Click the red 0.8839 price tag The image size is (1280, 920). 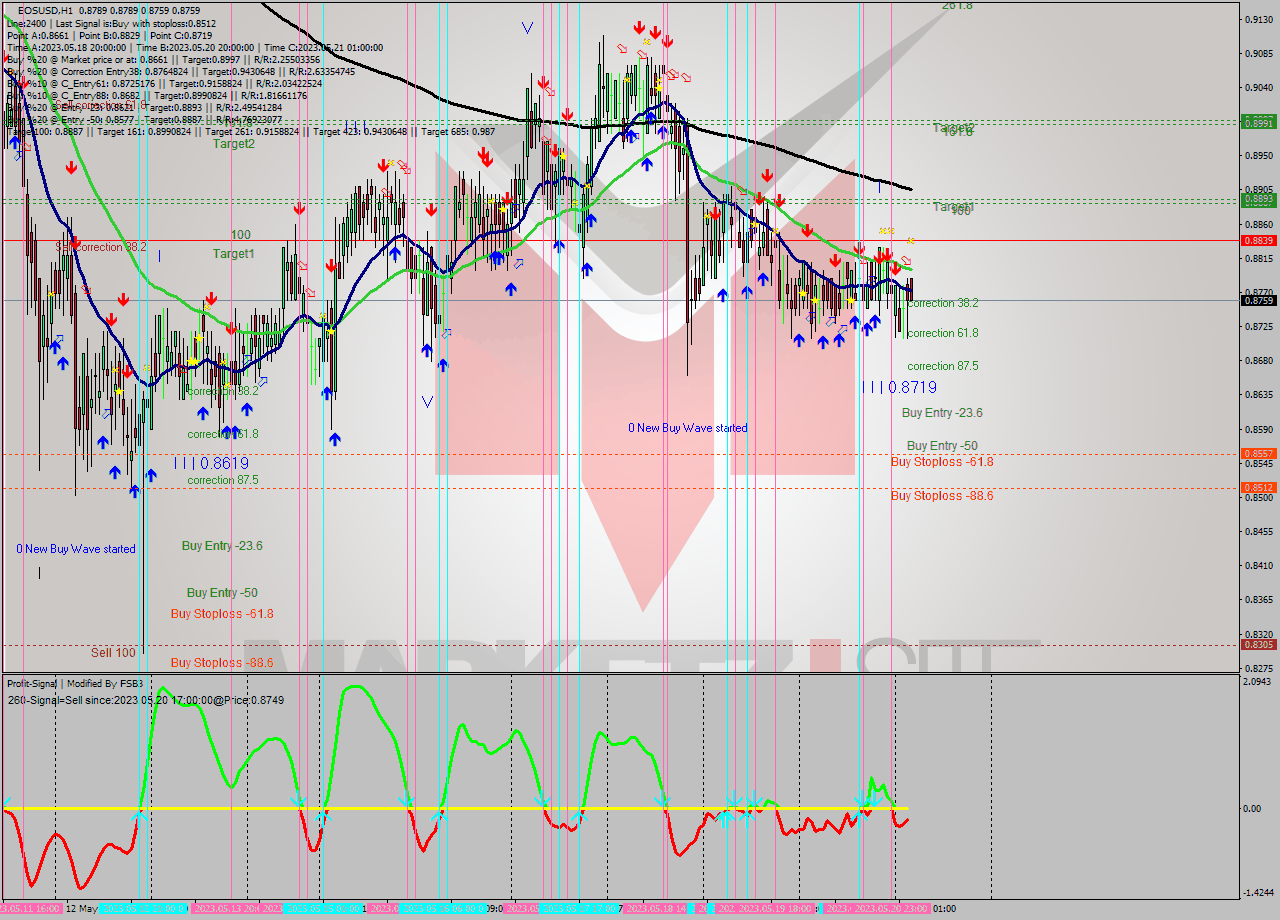[x=1258, y=241]
